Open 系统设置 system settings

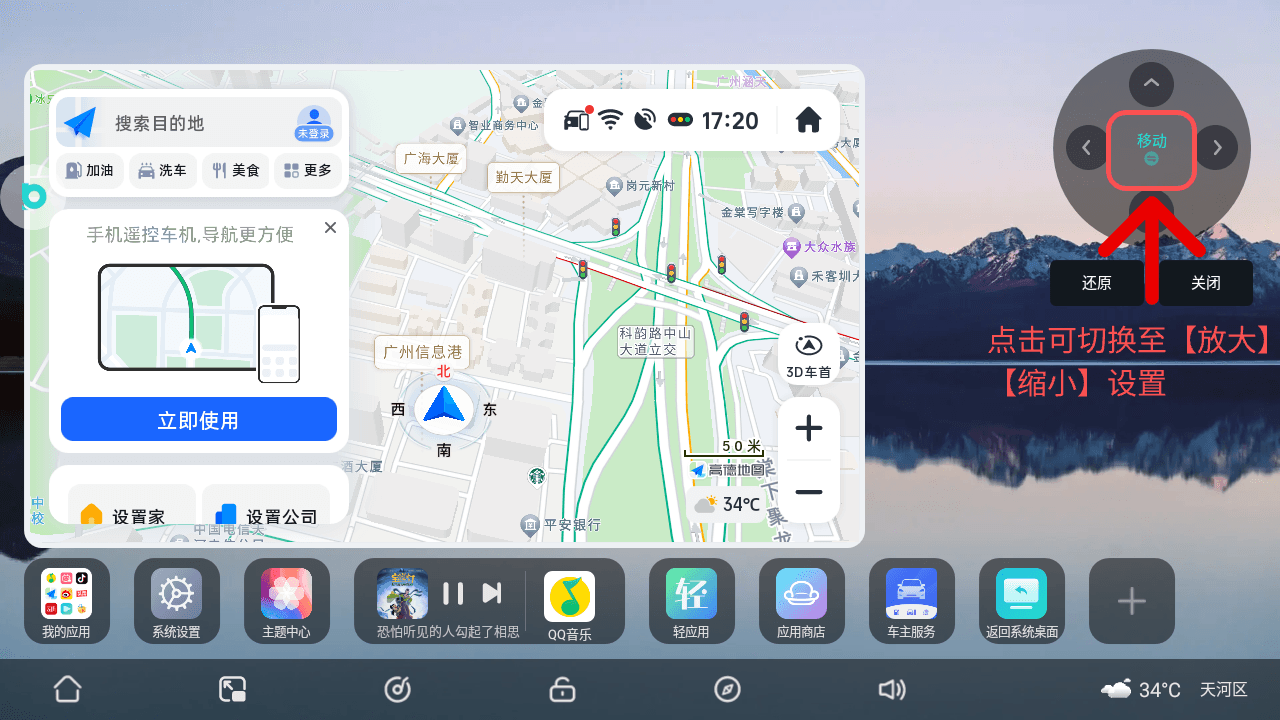point(177,601)
